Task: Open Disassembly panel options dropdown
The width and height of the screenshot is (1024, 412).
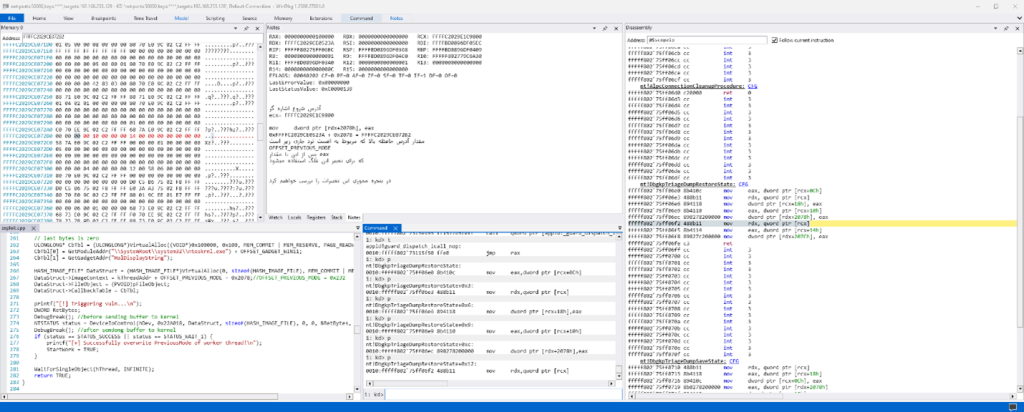Action: (997, 29)
